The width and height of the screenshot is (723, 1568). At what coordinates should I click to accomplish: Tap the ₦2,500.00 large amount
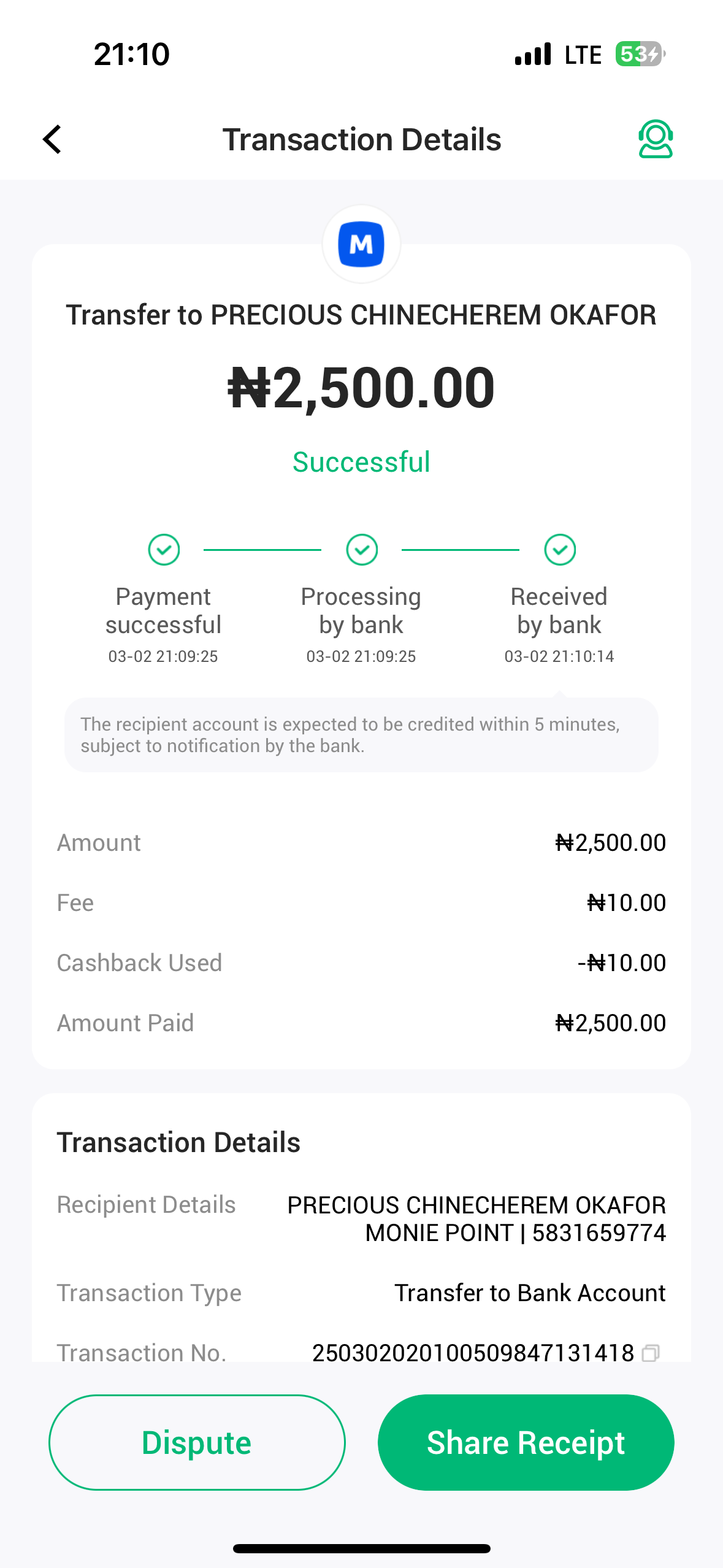click(x=361, y=388)
